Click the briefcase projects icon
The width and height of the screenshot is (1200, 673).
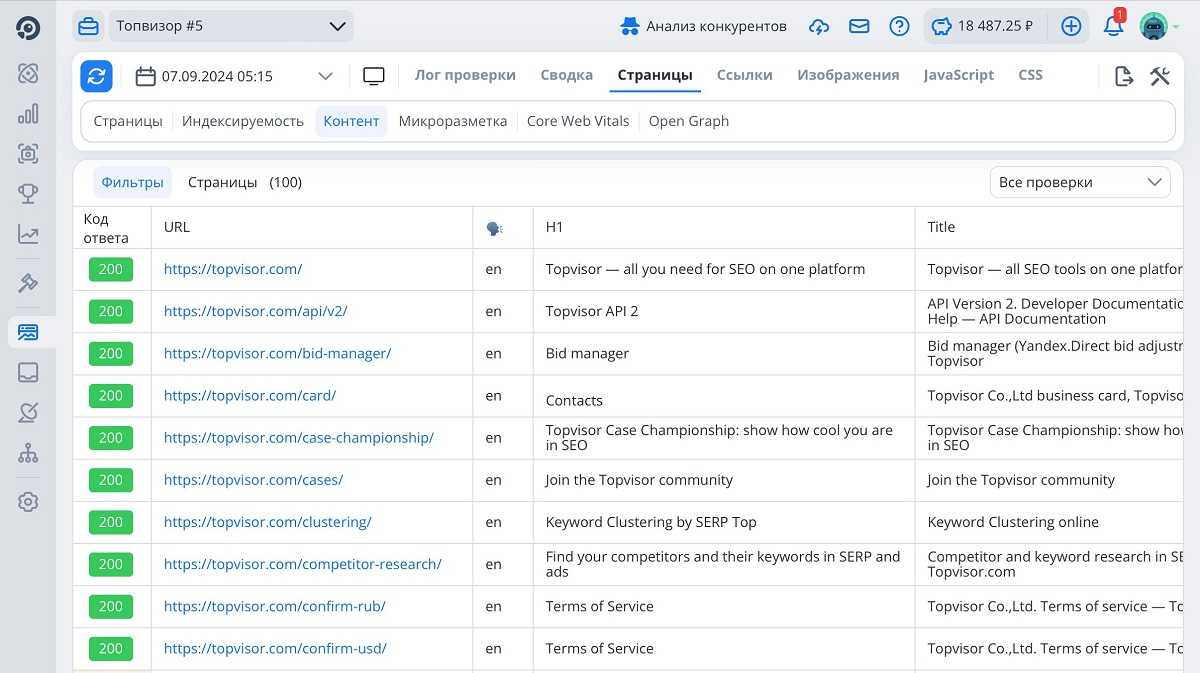[88, 26]
